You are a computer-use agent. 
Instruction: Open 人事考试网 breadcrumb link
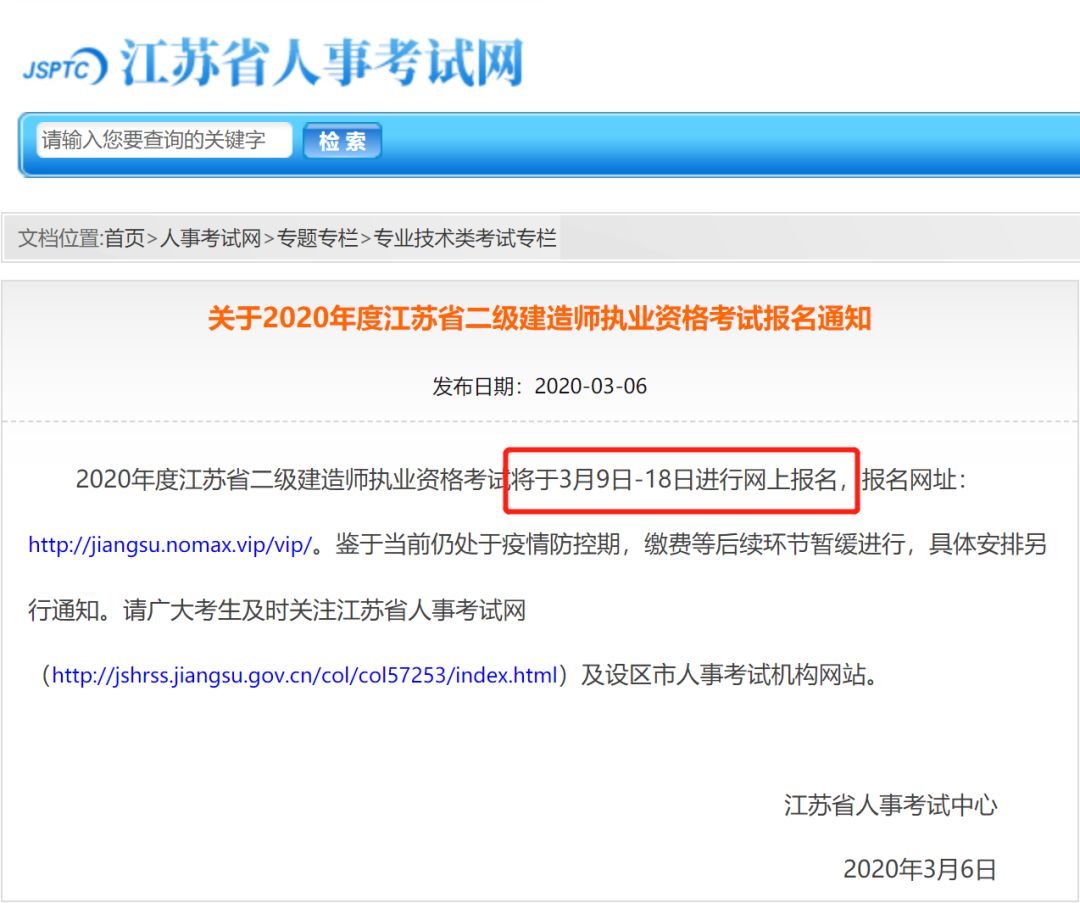tap(210, 238)
